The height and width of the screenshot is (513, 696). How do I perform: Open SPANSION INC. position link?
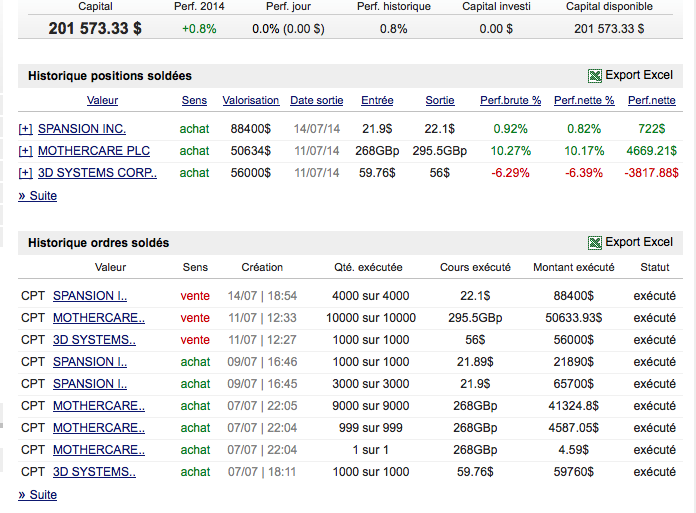click(82, 129)
